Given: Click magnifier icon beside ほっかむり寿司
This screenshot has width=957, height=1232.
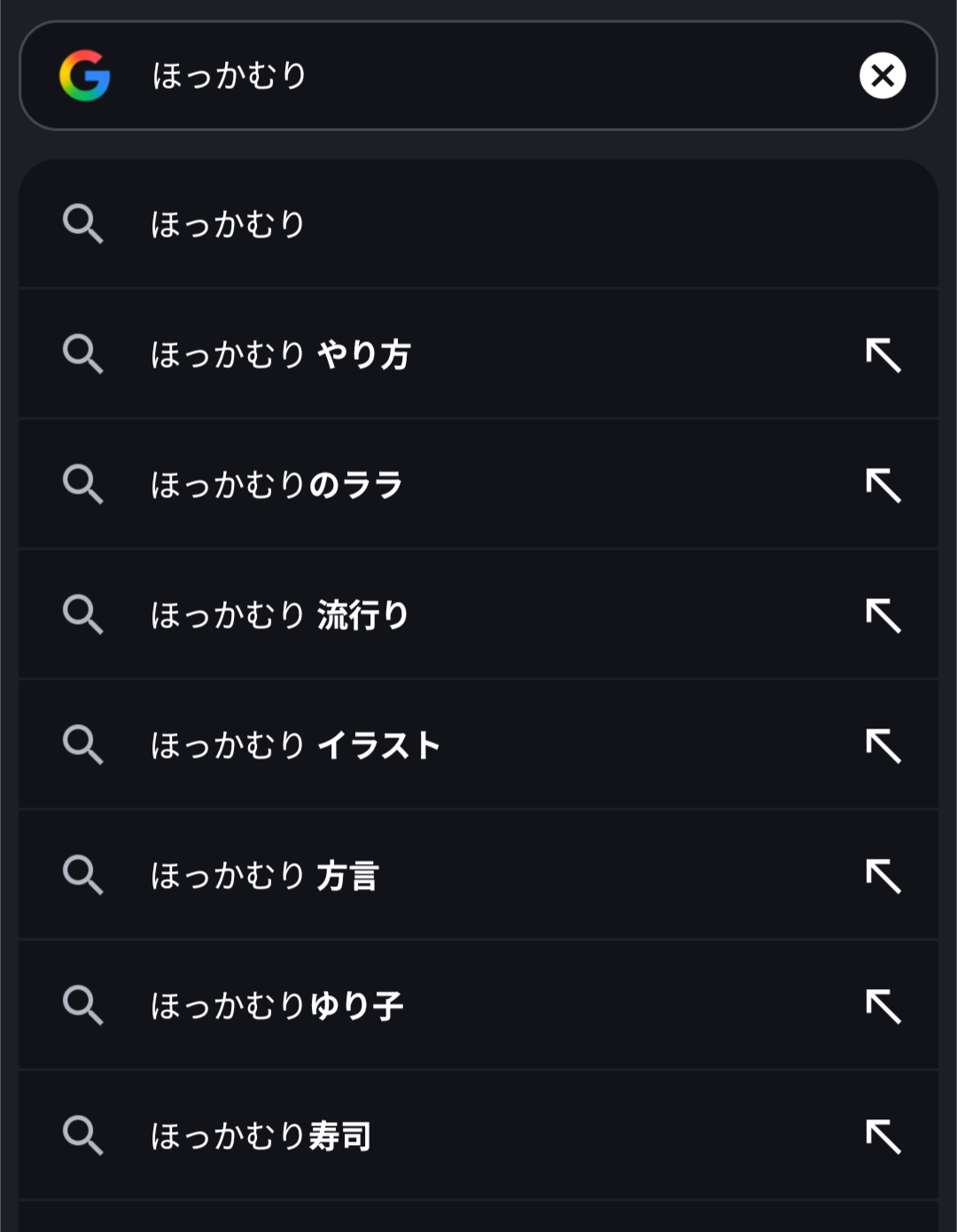Looking at the screenshot, I should point(83,1136).
